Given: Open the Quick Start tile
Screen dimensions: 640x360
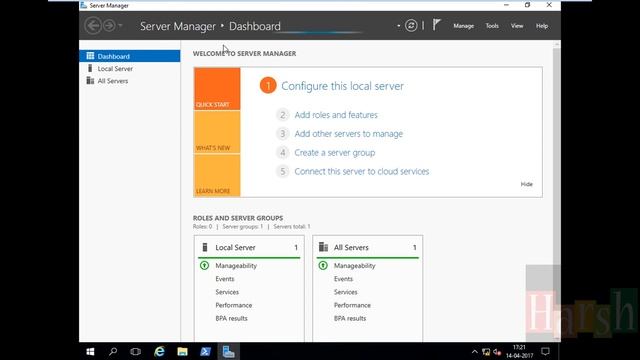Looking at the screenshot, I should pos(217,89).
